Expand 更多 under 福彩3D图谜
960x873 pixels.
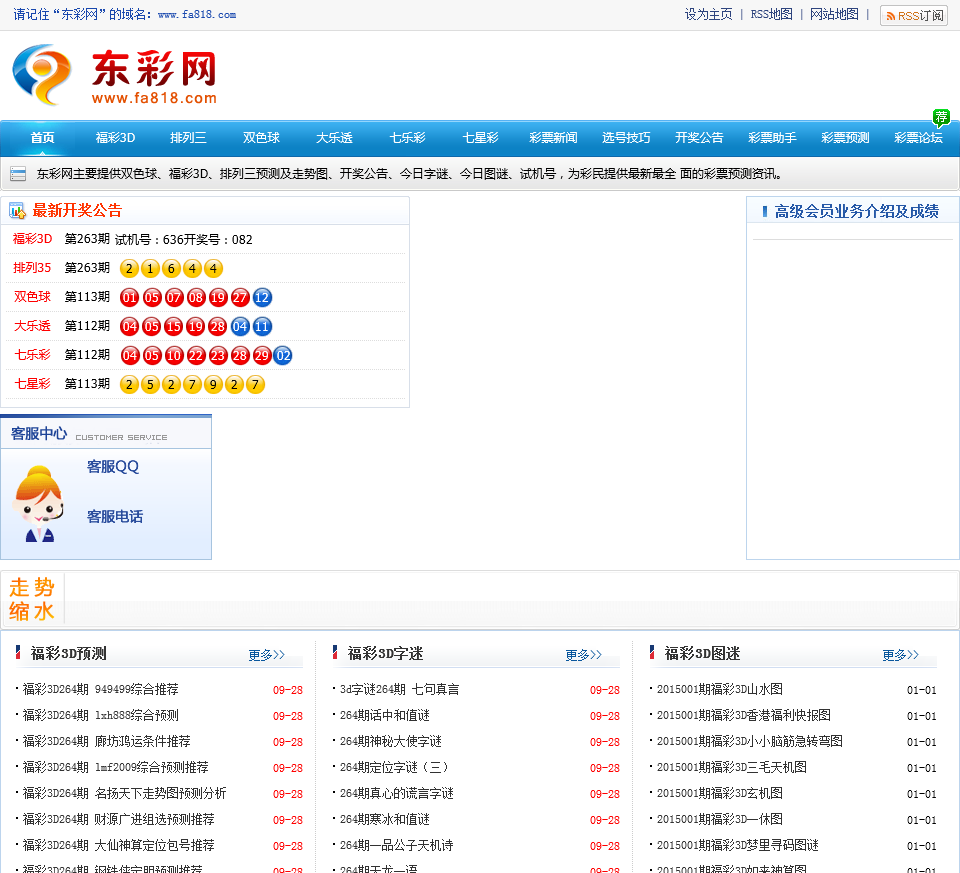pyautogui.click(x=900, y=655)
